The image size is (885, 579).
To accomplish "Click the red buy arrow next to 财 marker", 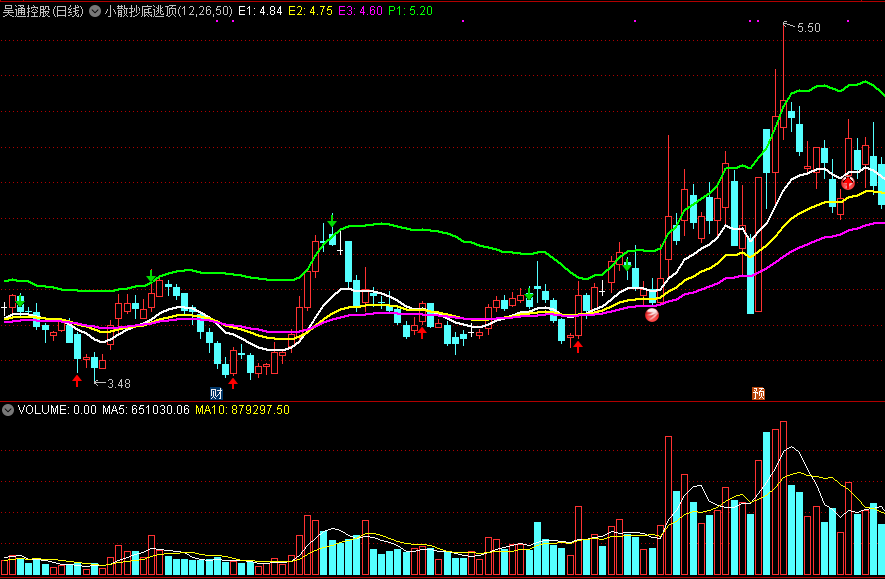I will [233, 383].
